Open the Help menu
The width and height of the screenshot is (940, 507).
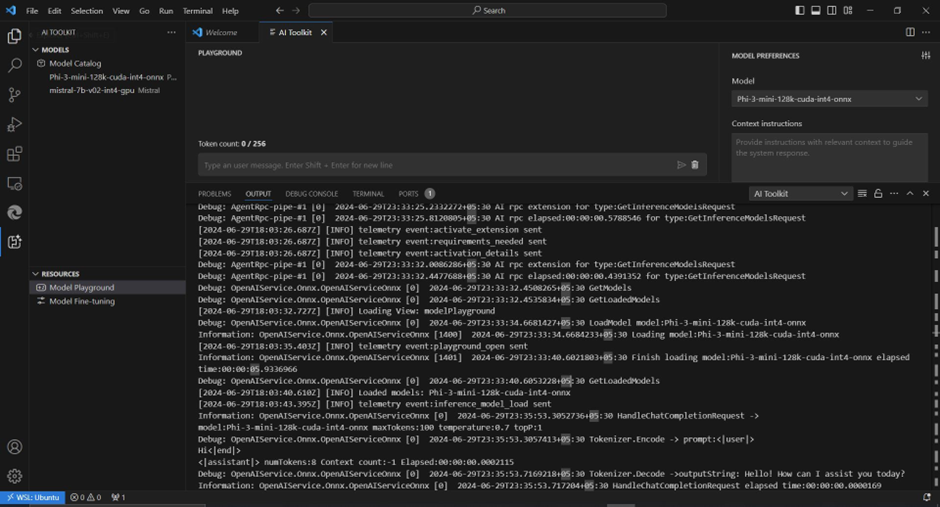[x=230, y=11]
